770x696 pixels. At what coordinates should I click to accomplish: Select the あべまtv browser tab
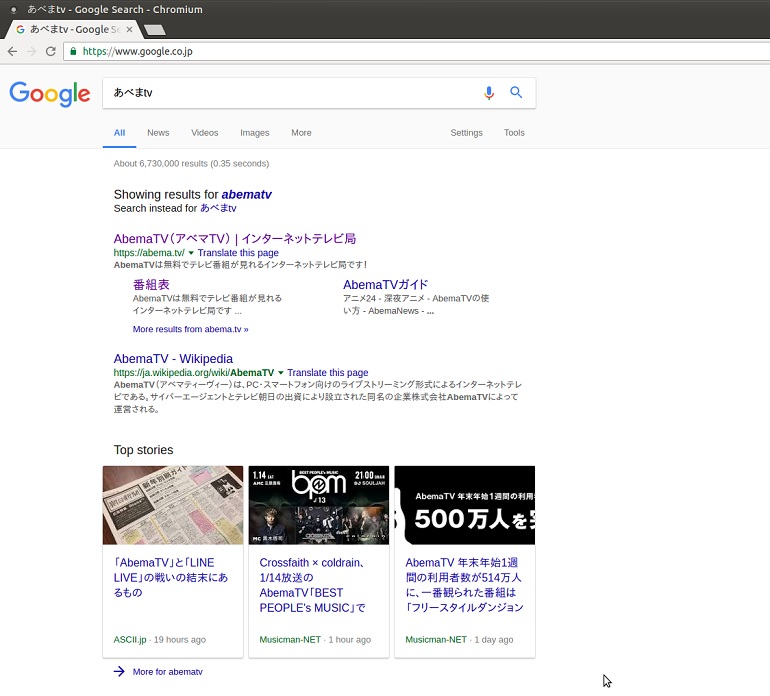pyautogui.click(x=74, y=29)
